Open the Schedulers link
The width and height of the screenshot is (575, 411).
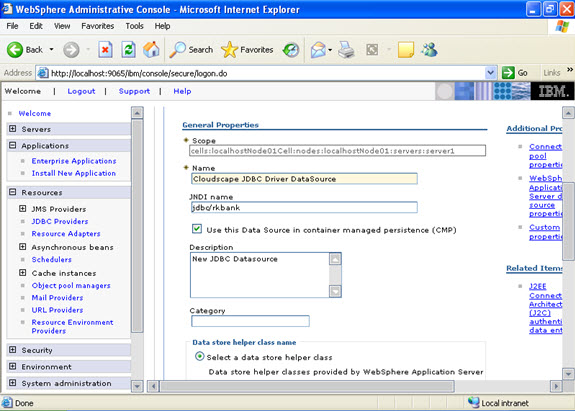click(x=51, y=259)
